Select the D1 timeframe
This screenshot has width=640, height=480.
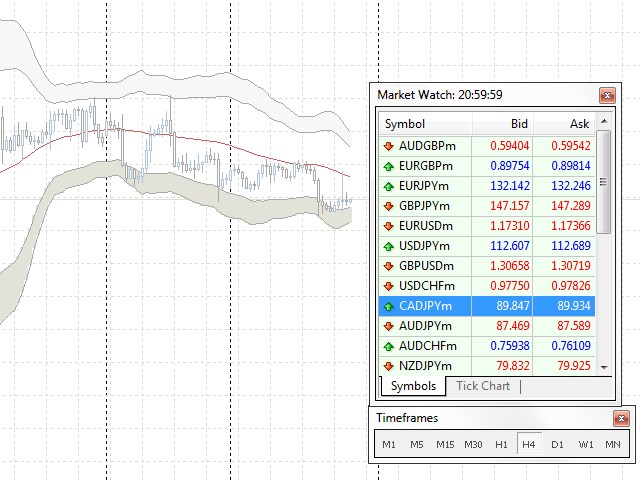point(557,444)
